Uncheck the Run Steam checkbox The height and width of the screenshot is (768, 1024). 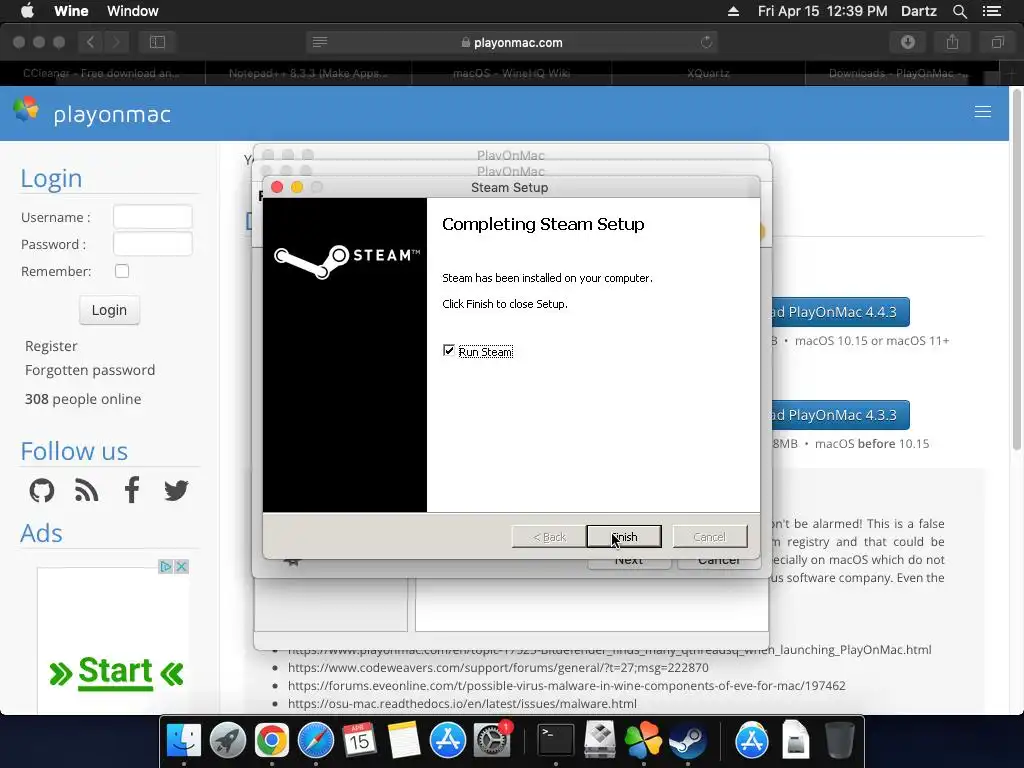point(449,351)
